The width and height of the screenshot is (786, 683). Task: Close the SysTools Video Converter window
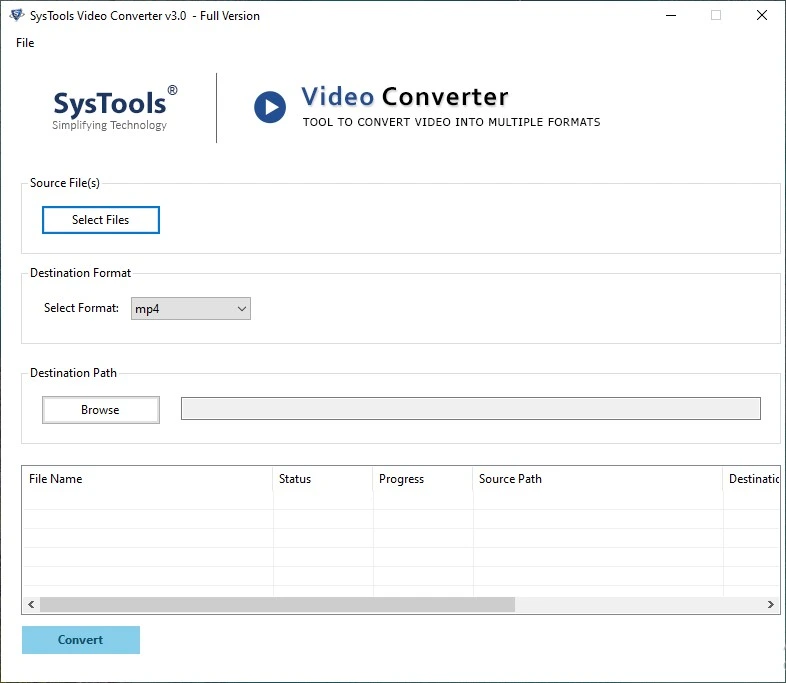(x=763, y=15)
